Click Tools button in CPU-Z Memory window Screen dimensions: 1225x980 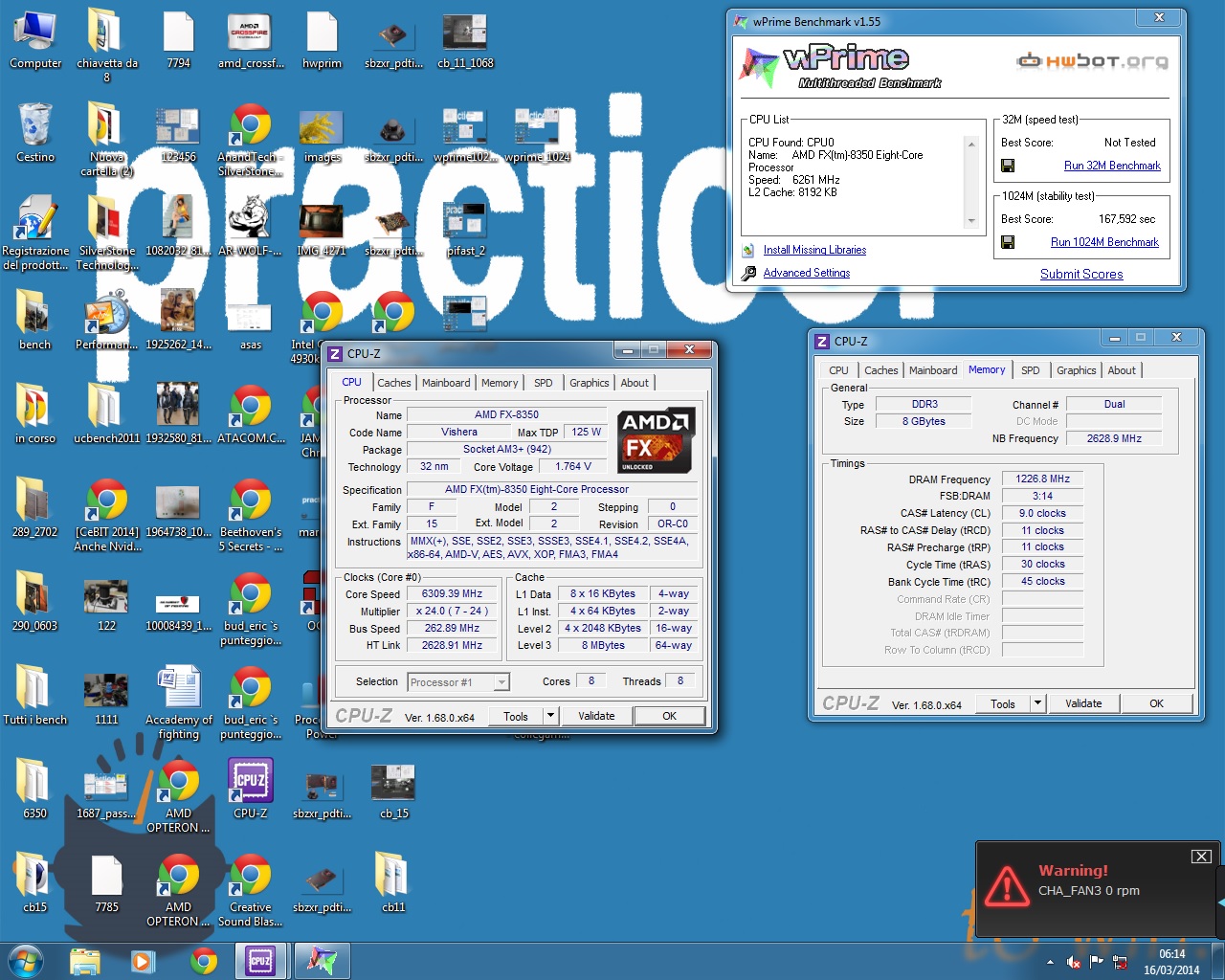click(x=1002, y=703)
